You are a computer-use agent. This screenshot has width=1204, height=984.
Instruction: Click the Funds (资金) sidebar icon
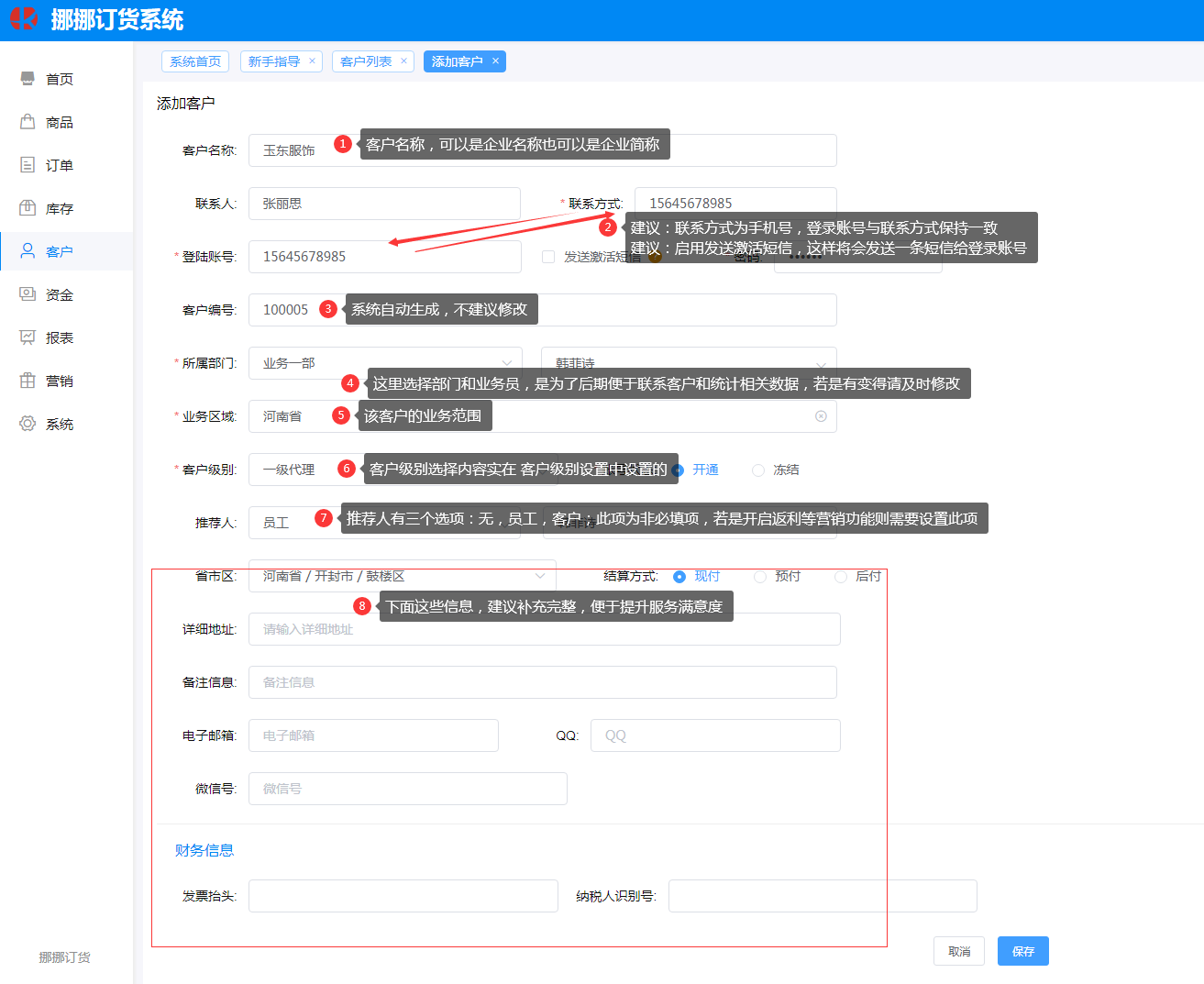coord(28,294)
